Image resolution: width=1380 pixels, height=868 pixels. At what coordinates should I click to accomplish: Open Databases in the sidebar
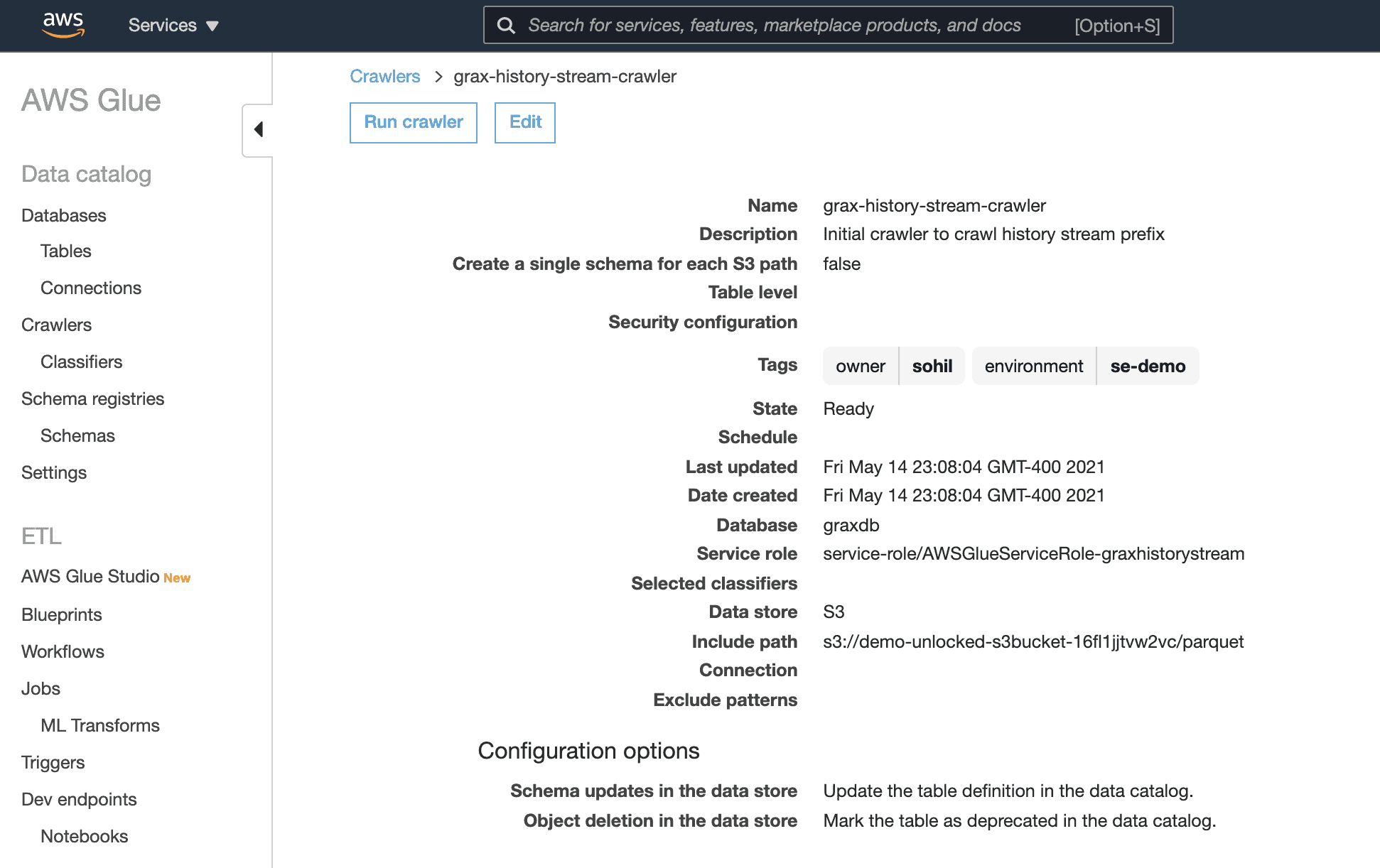coord(64,215)
